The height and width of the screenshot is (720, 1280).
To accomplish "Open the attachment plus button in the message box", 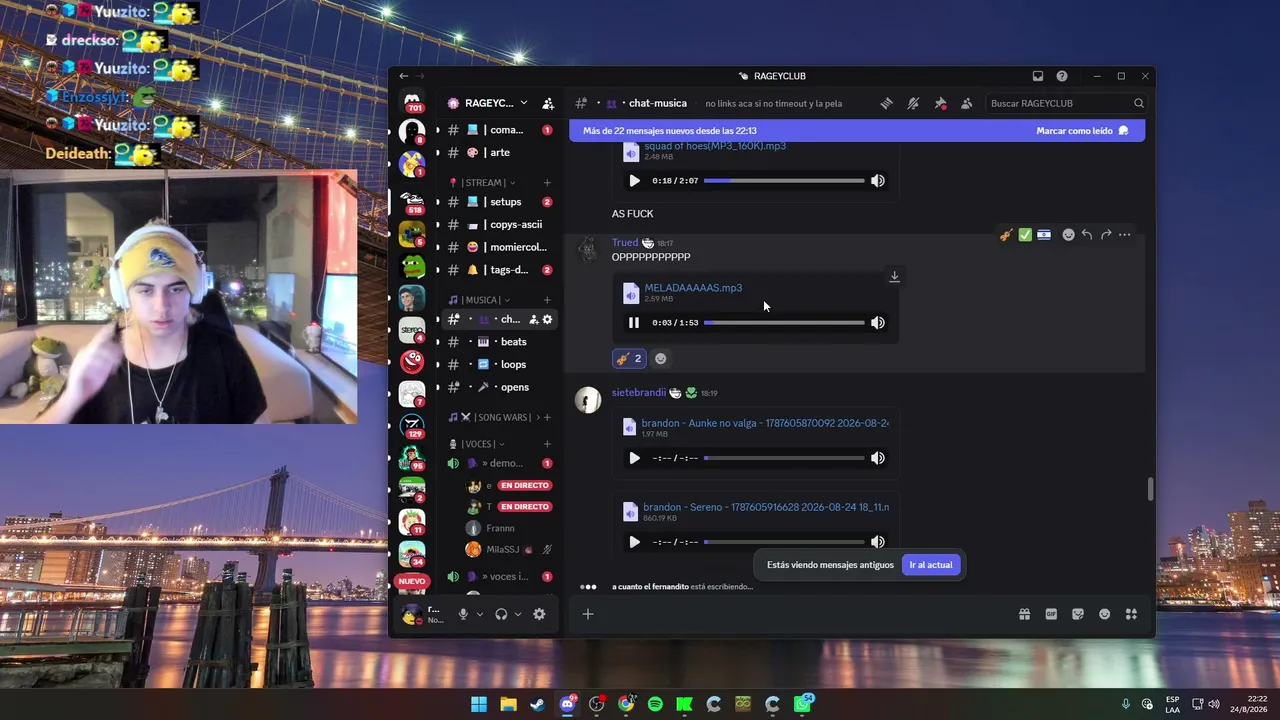I will (588, 614).
